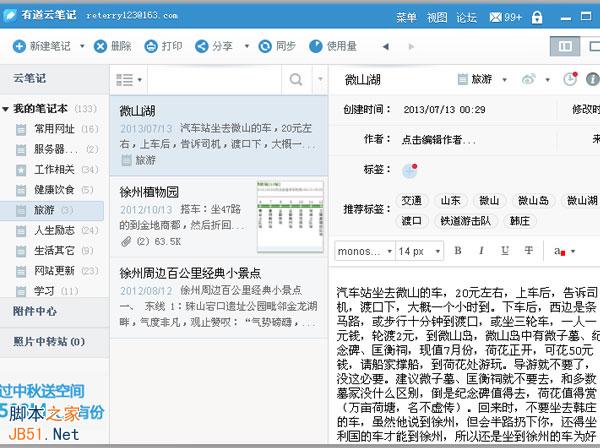Apply underline formatting with the U icon
Screen dimensions: 600x448
tap(505, 251)
